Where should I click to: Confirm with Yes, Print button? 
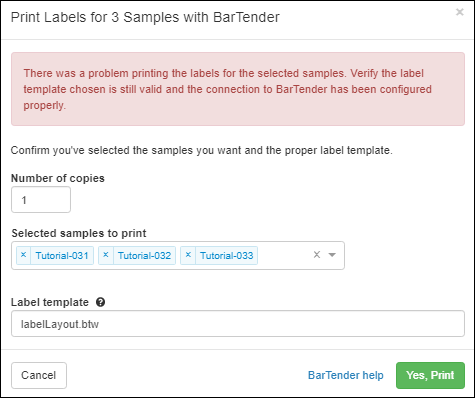point(430,375)
